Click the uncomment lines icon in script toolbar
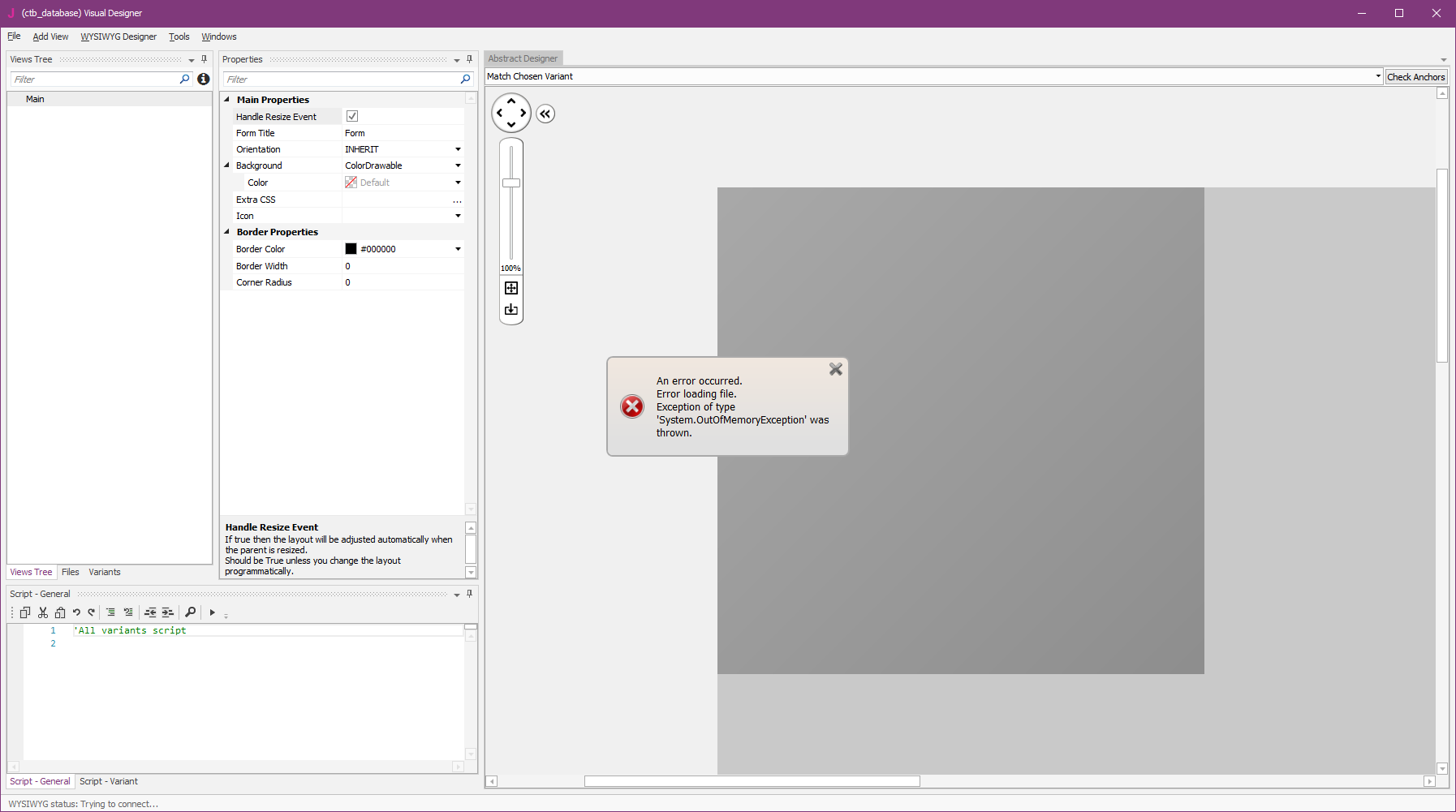 tap(128, 612)
